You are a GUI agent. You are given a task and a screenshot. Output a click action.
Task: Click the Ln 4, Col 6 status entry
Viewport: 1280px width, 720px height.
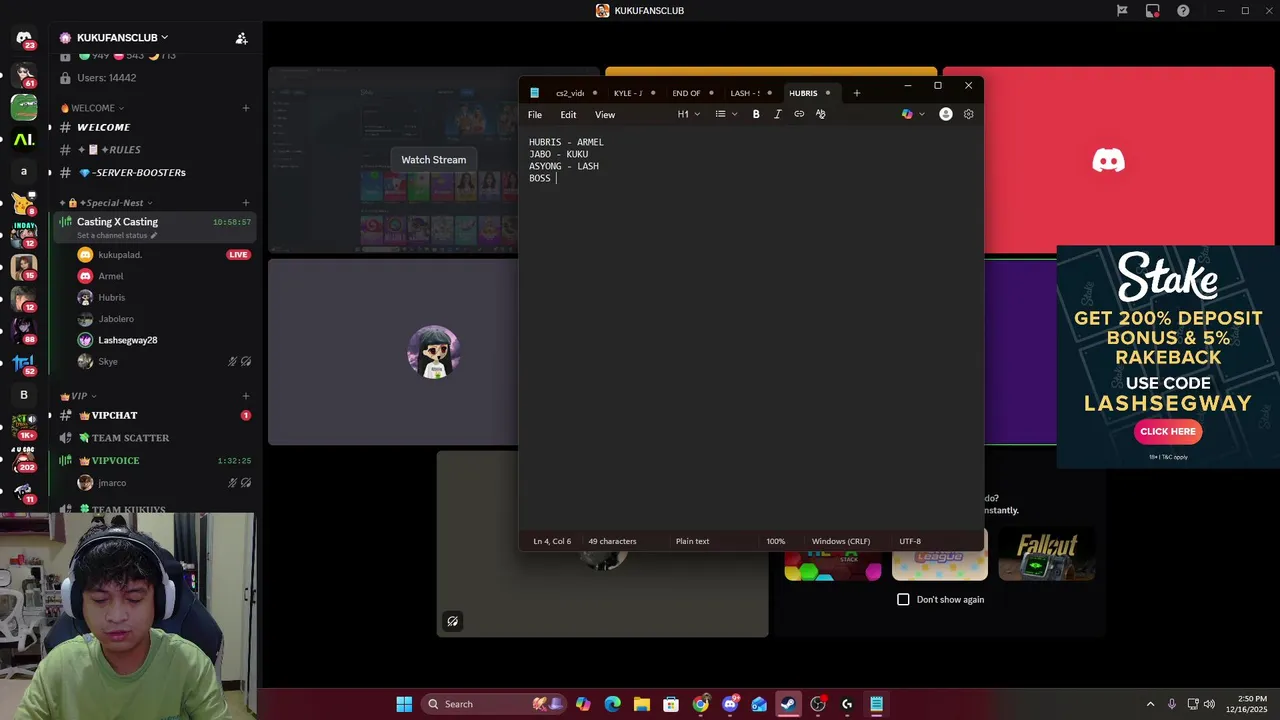click(x=552, y=541)
